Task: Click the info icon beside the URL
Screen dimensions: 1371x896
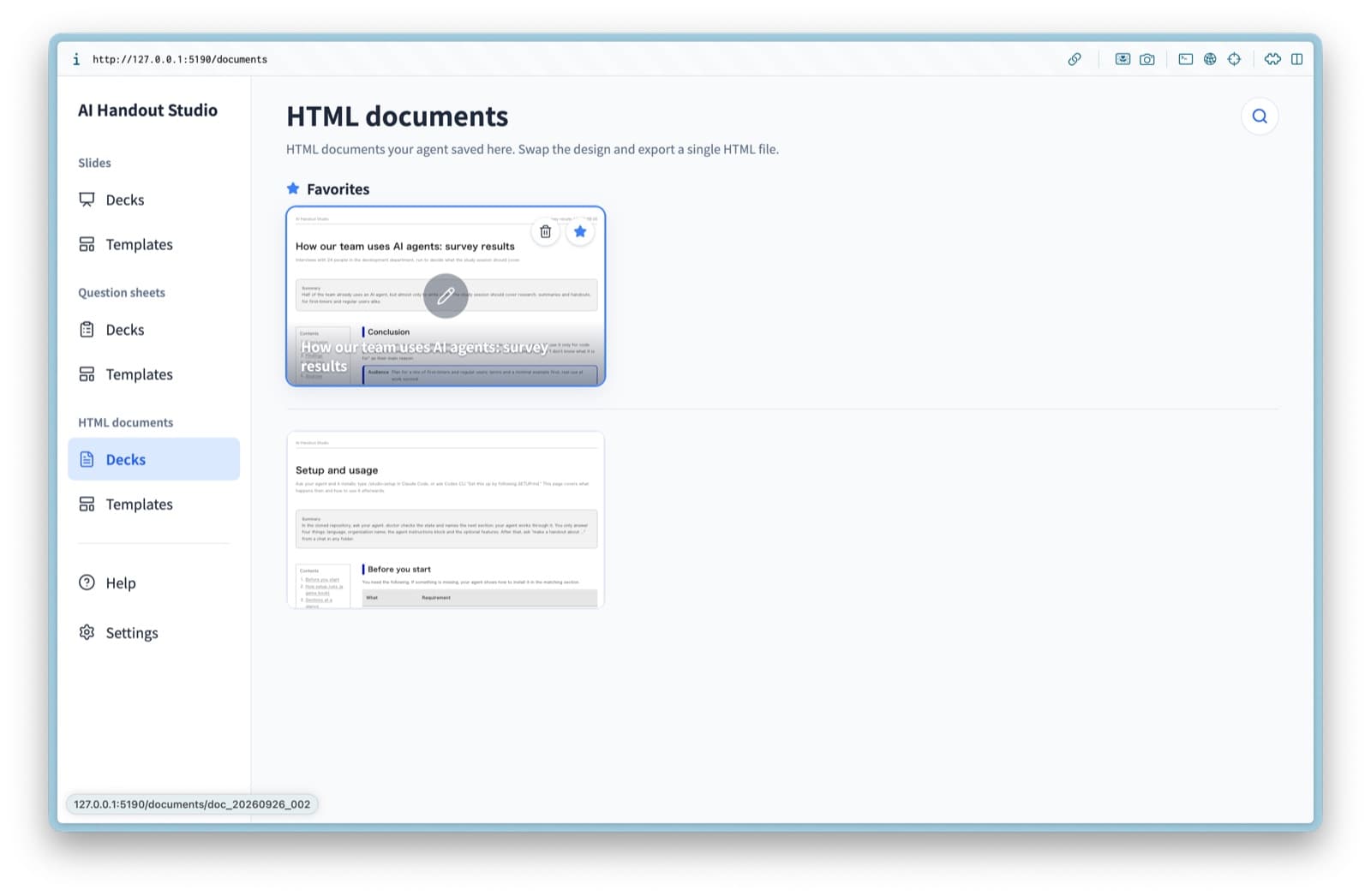Action: pyautogui.click(x=76, y=59)
